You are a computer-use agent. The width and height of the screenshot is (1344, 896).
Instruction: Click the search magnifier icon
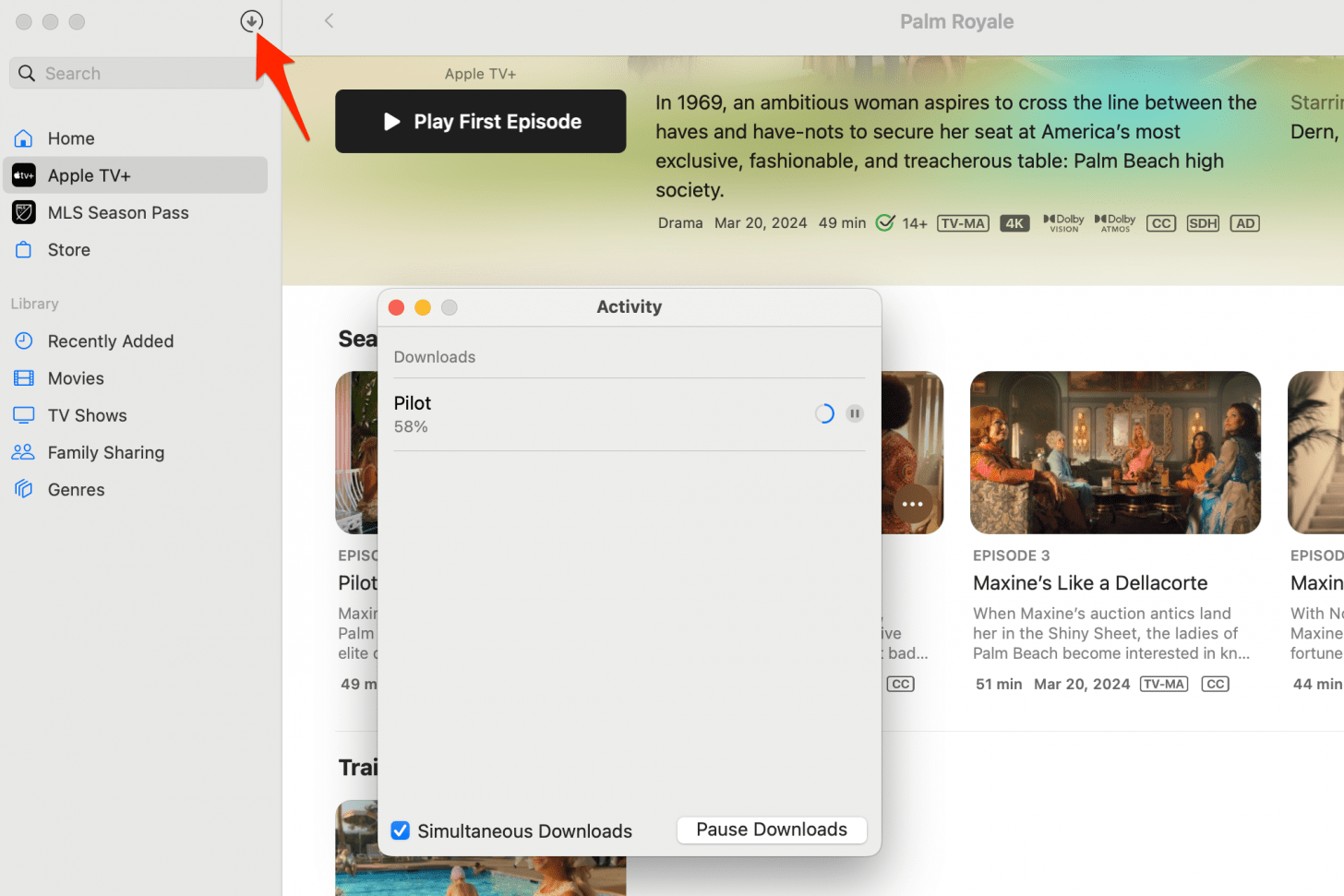[x=26, y=72]
